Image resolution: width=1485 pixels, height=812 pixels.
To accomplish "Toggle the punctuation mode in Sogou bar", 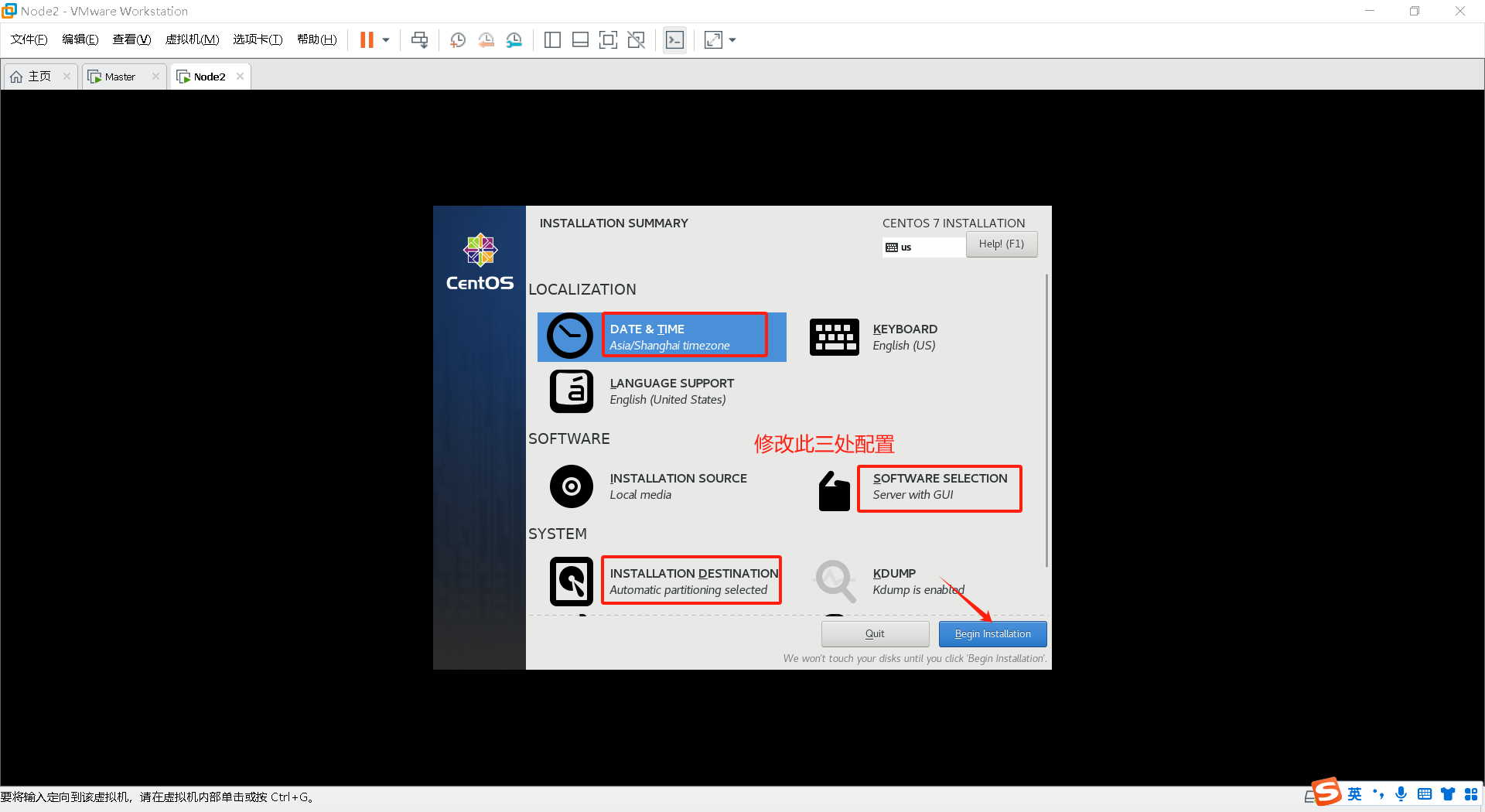I will pos(1378,794).
